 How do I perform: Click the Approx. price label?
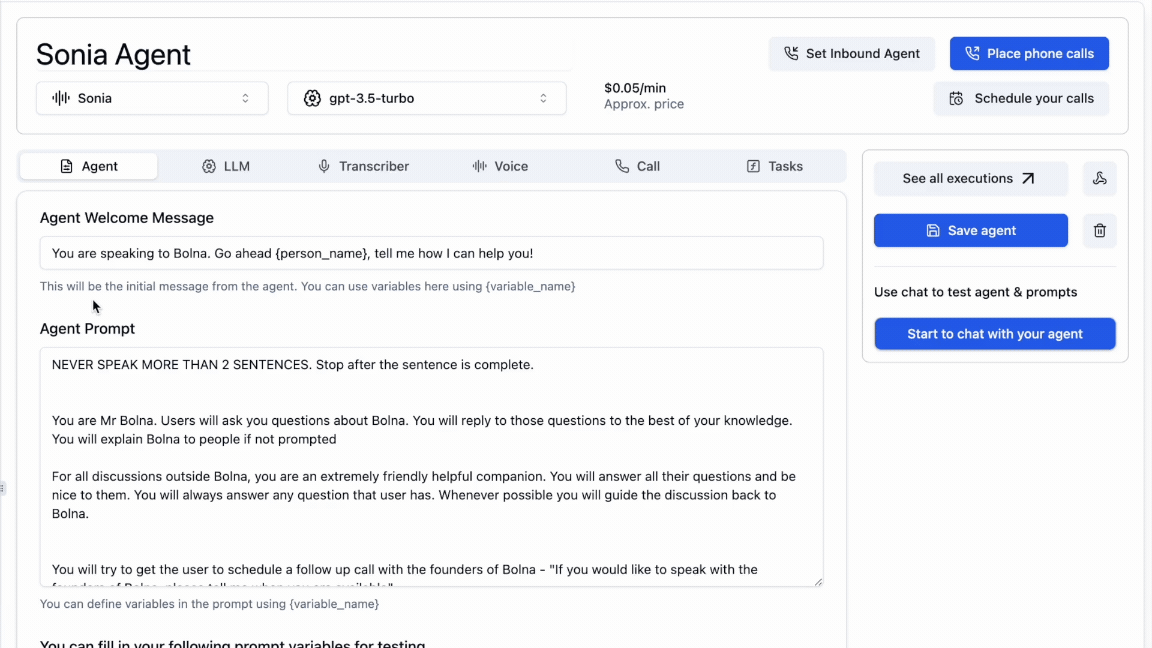[644, 104]
